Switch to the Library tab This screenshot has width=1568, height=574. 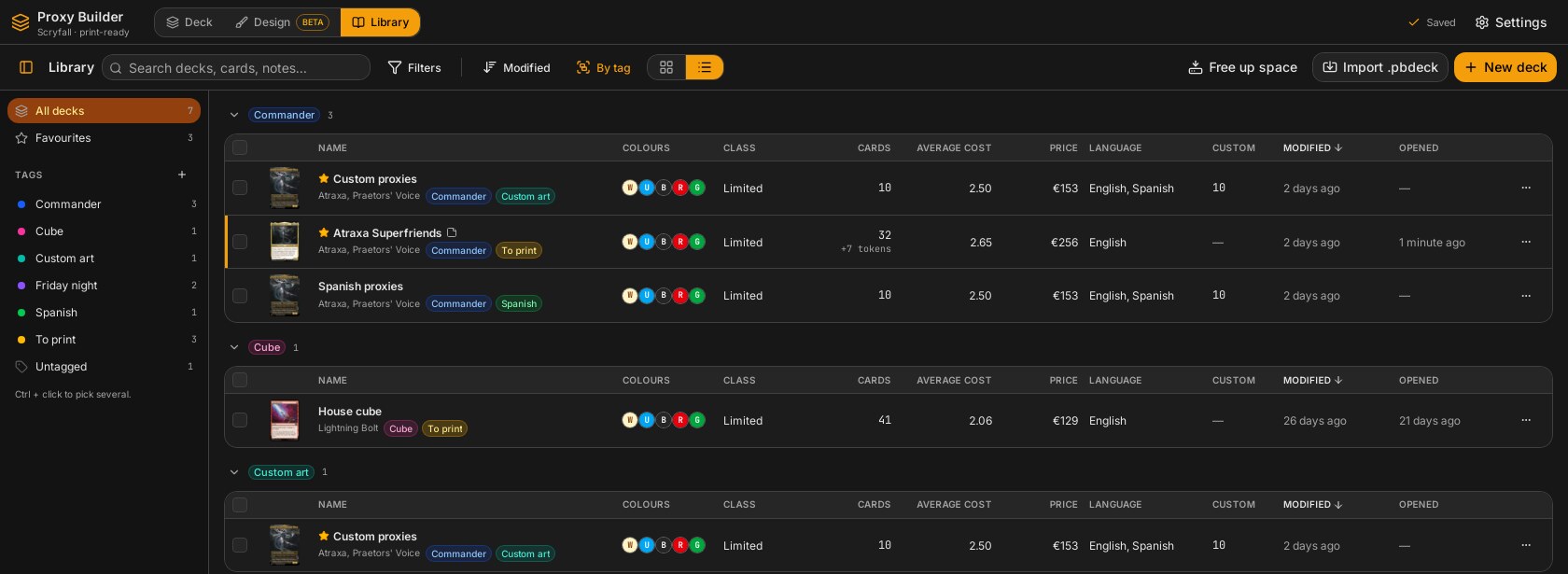(x=380, y=22)
